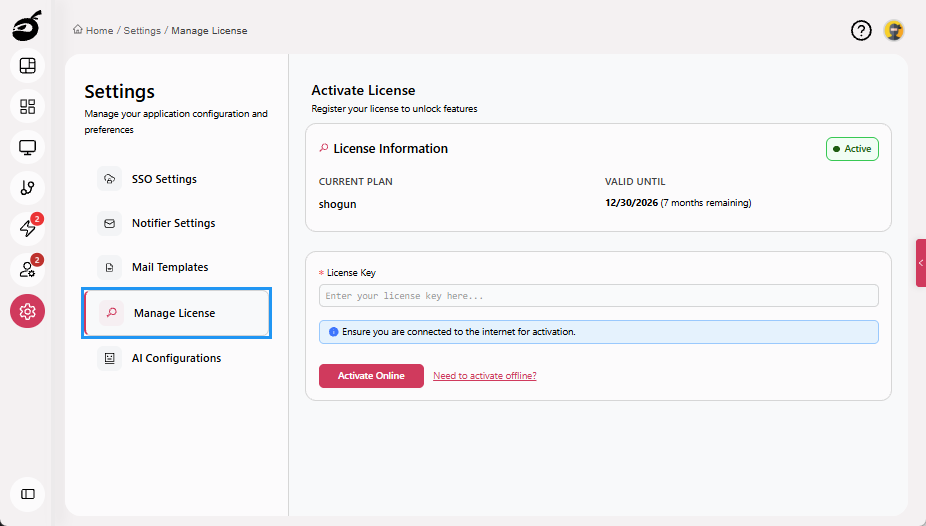The height and width of the screenshot is (526, 926).
Task: Click the app logo in the sidebar
Action: [27, 26]
